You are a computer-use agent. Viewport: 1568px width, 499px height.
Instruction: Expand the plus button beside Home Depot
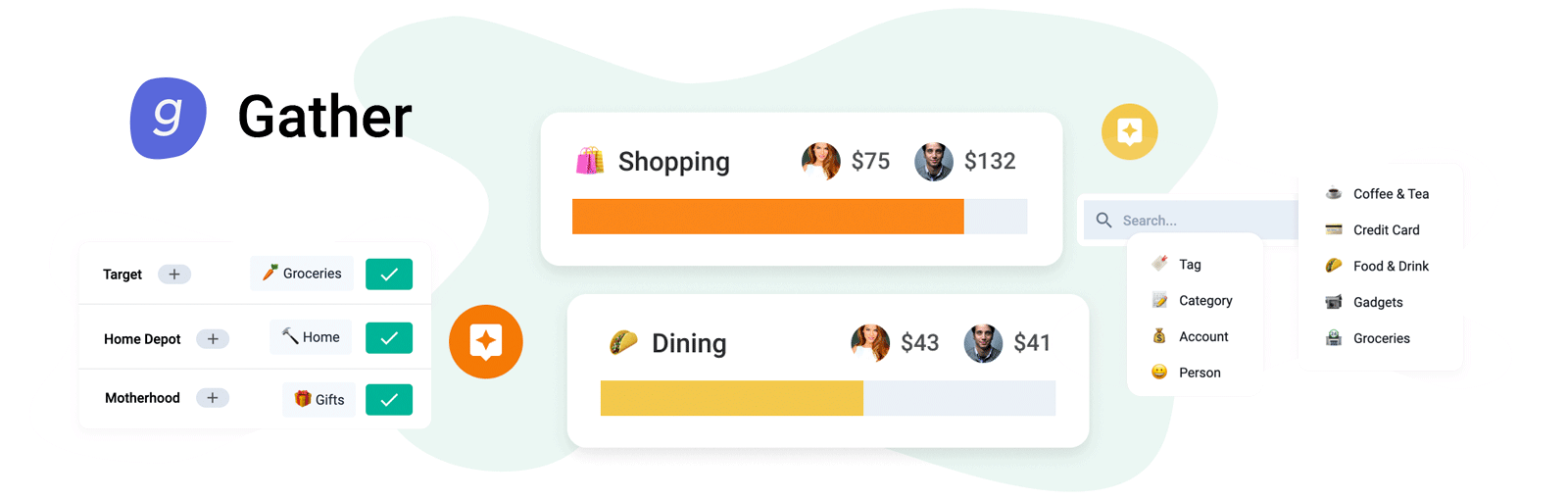pos(213,339)
